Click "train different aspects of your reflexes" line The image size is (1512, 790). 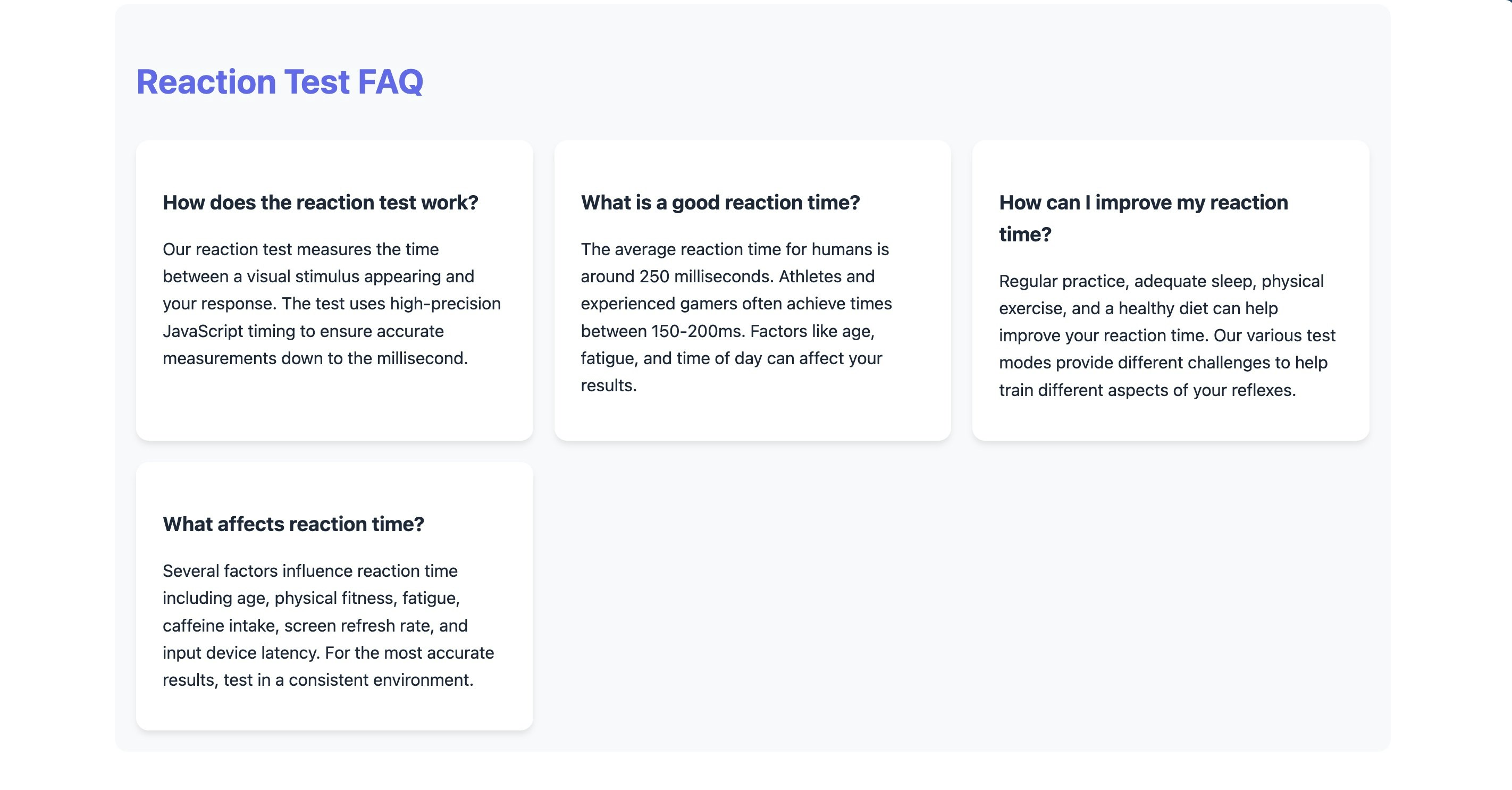(x=1146, y=390)
